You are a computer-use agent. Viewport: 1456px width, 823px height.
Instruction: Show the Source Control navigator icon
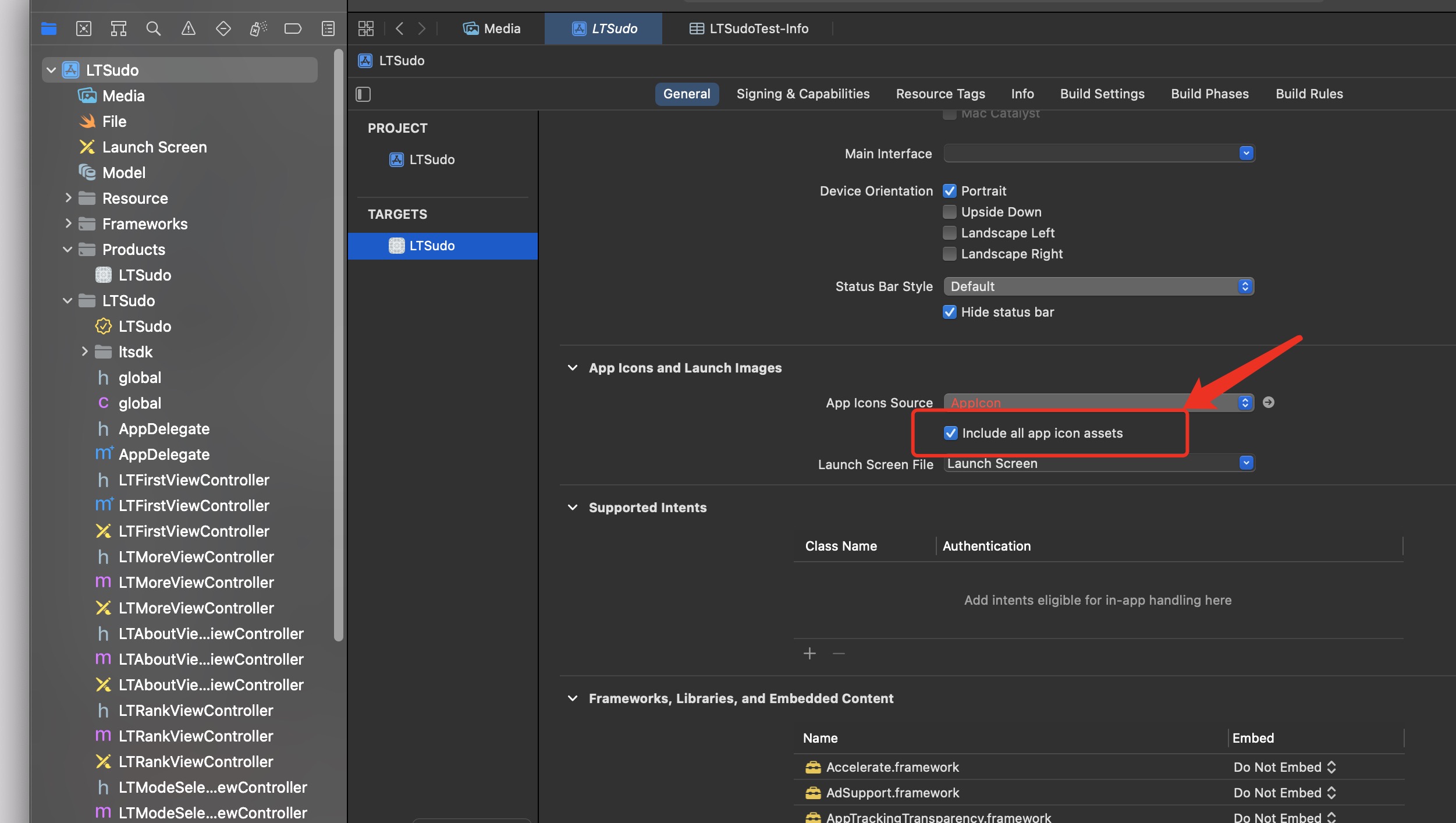(x=83, y=29)
